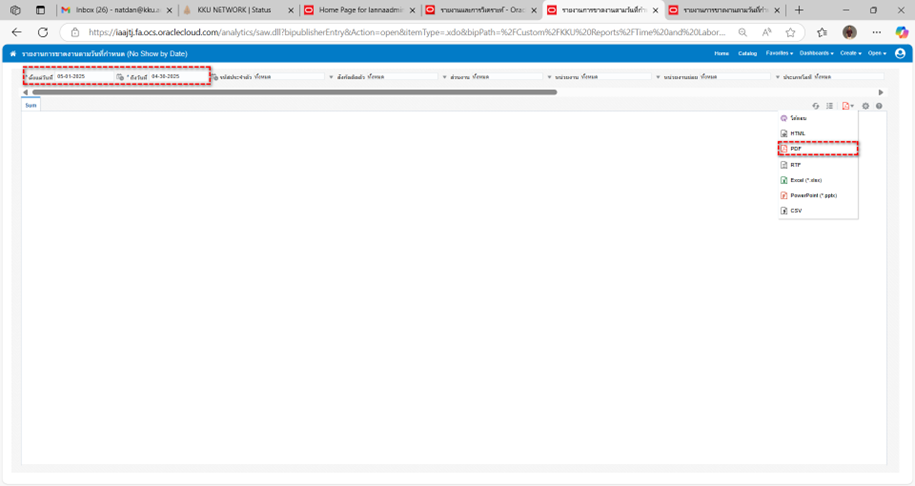Expand the Favorites dropdown menu
Viewport: 915px width, 486px height.
click(x=779, y=53)
